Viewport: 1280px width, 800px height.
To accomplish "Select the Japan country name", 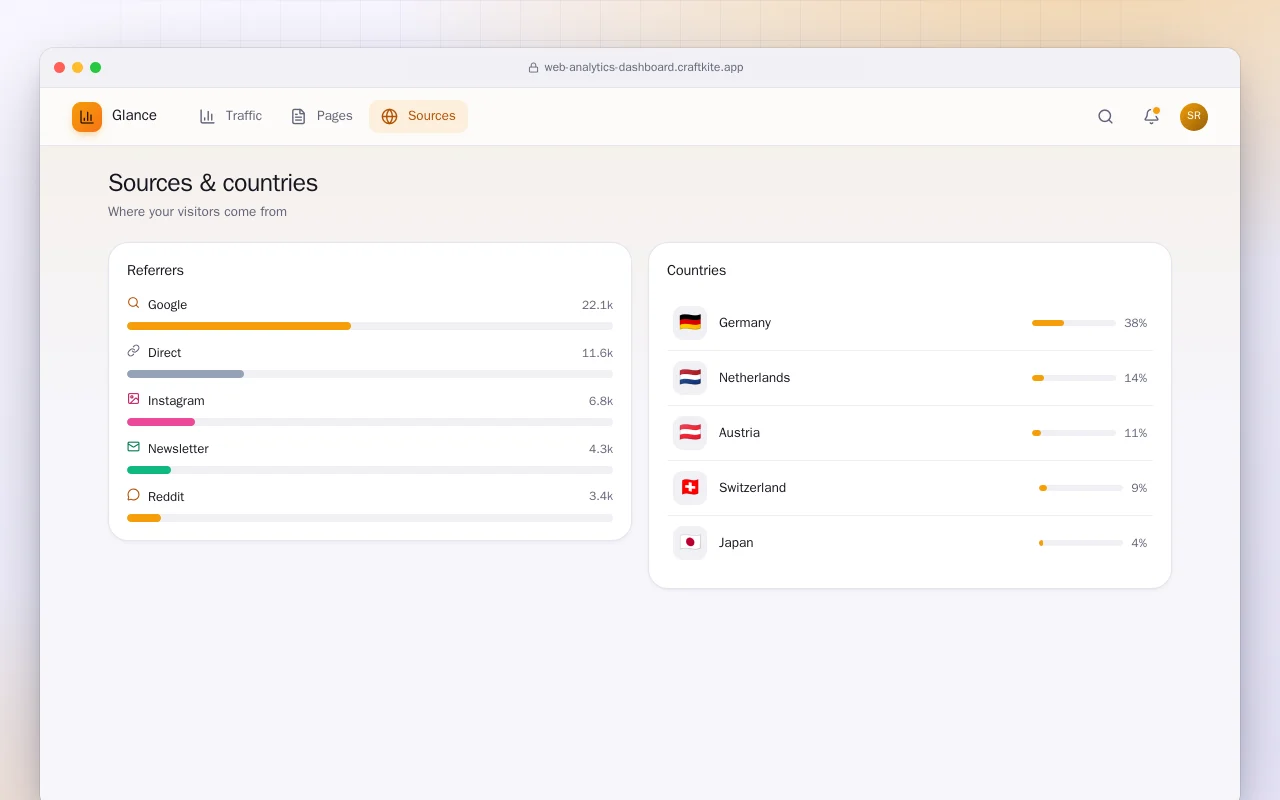I will (736, 543).
